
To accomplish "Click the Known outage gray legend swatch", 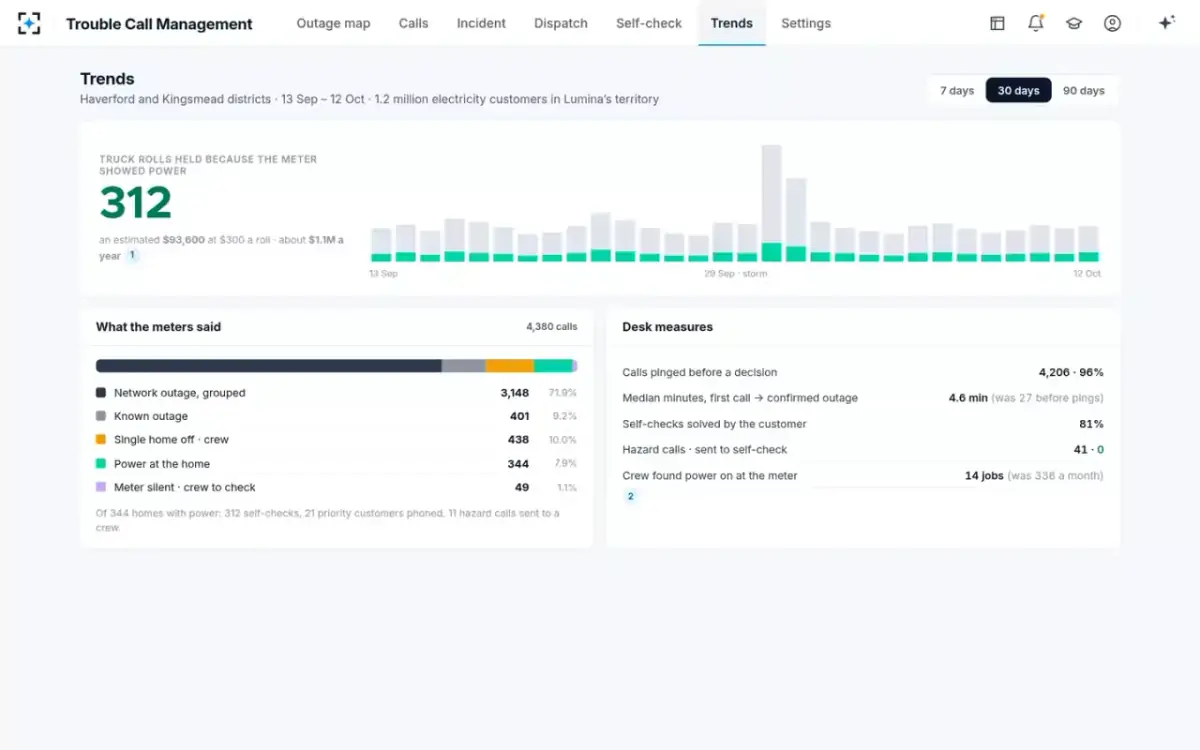I will (x=101, y=416).
